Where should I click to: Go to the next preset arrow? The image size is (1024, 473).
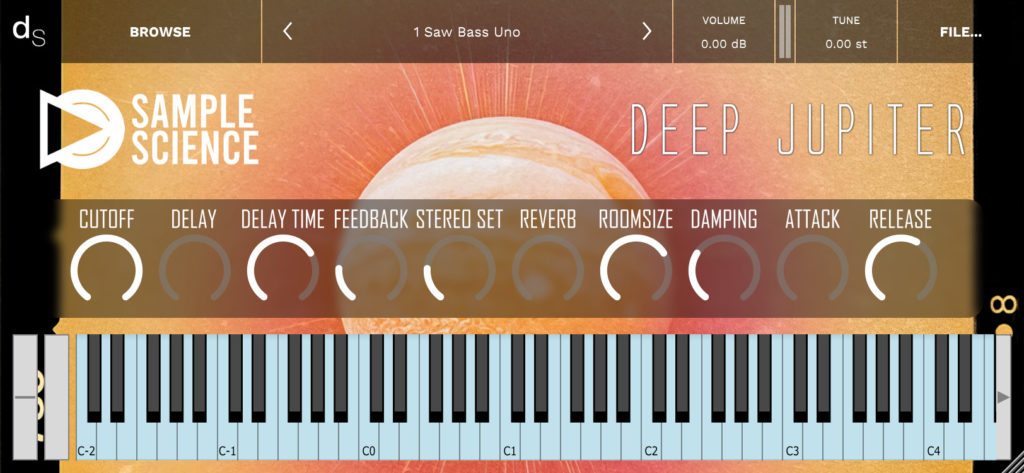tap(647, 31)
